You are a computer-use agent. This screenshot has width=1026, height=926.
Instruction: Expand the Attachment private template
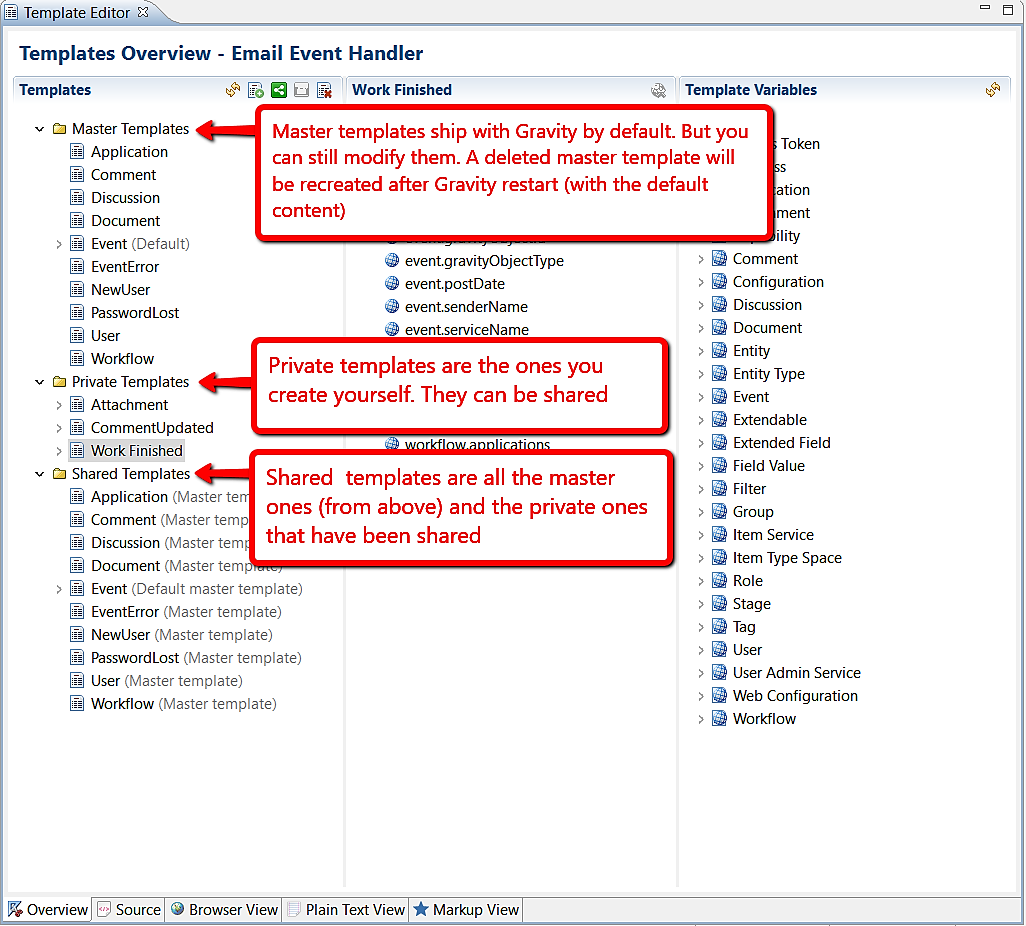[59, 405]
